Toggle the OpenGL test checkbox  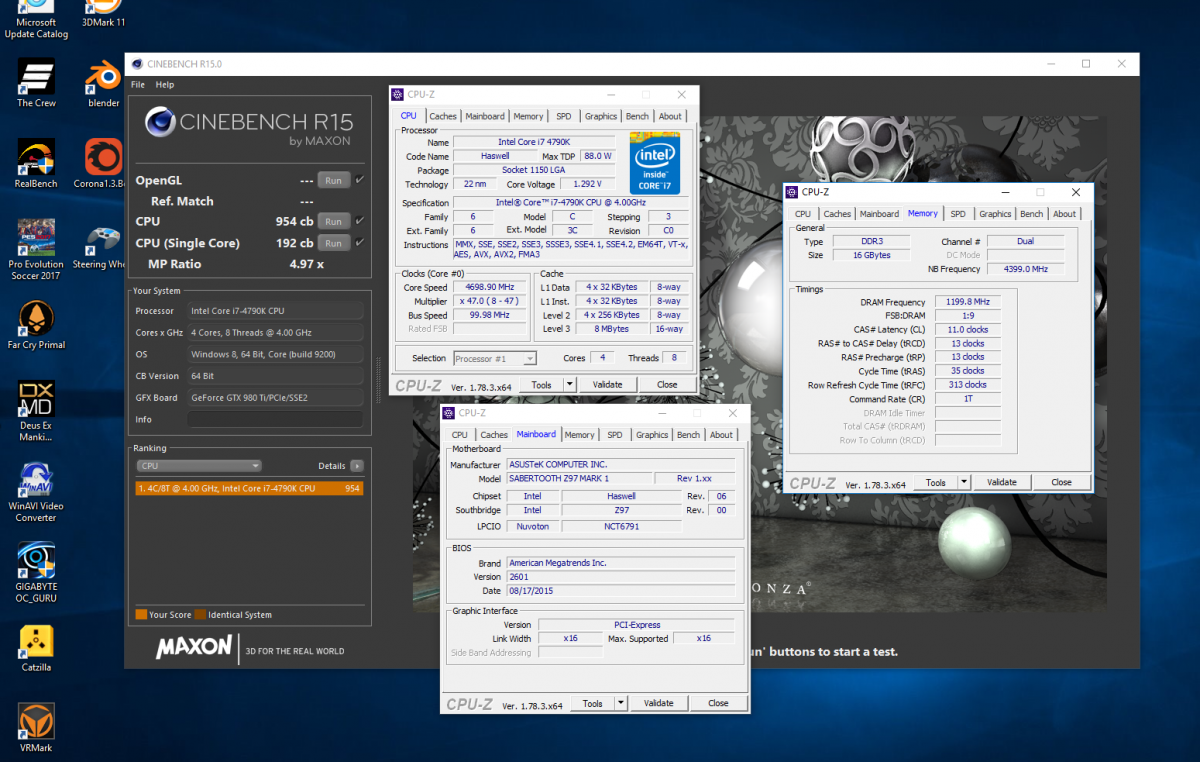point(359,180)
